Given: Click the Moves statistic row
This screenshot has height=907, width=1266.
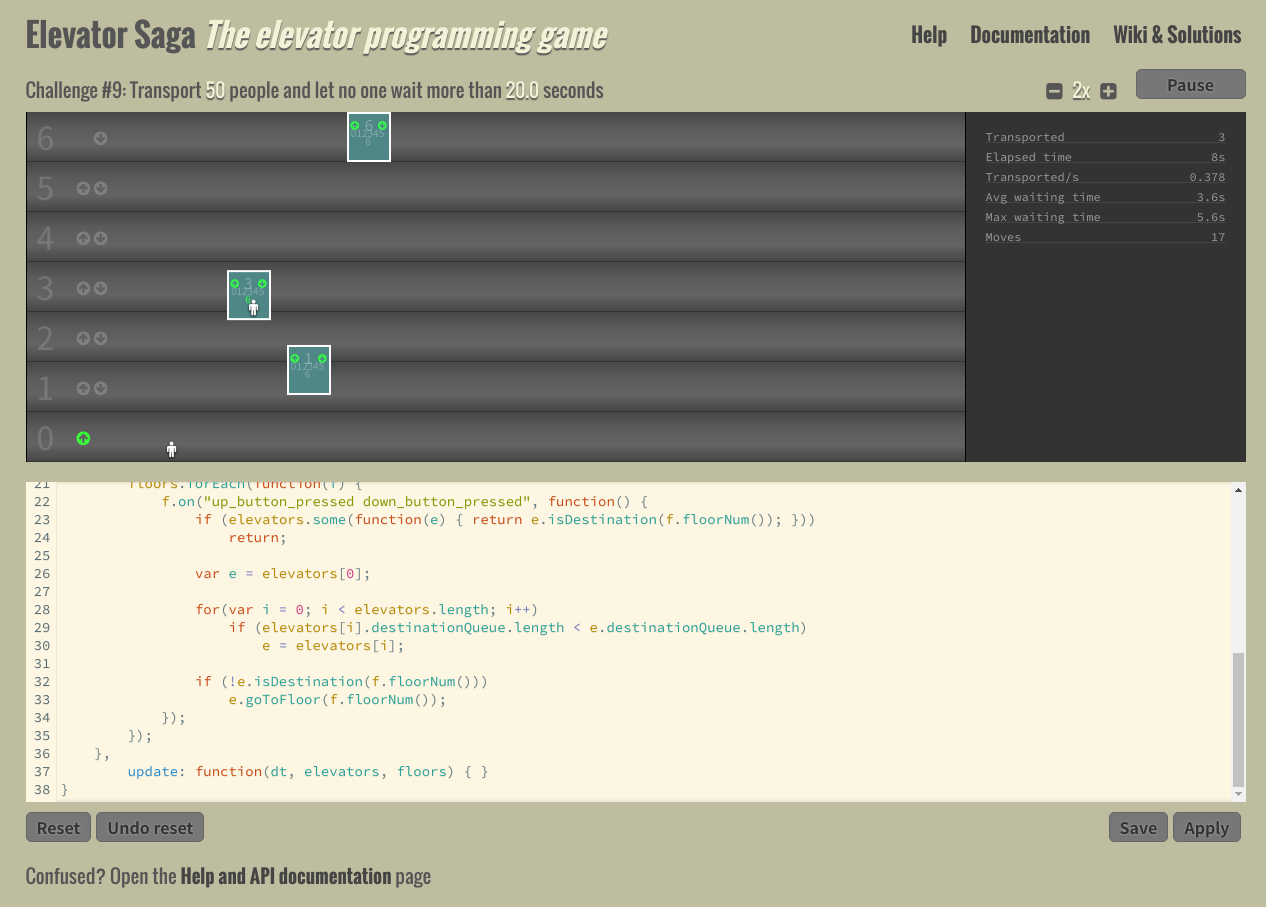Looking at the screenshot, I should pos(1105,237).
